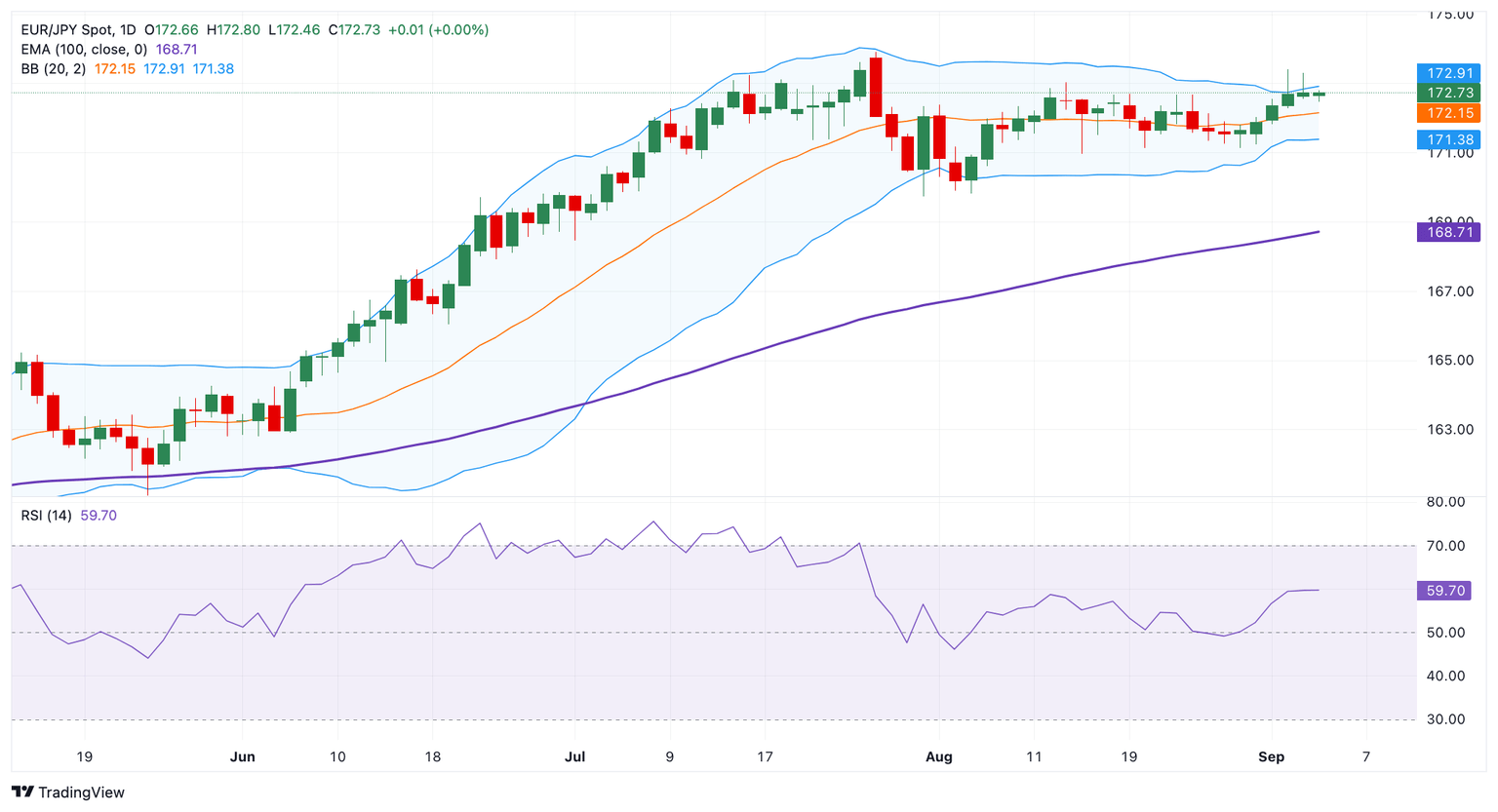This screenshot has height=812, width=1498.
Task: Select the Aug date axis label
Action: point(938,757)
